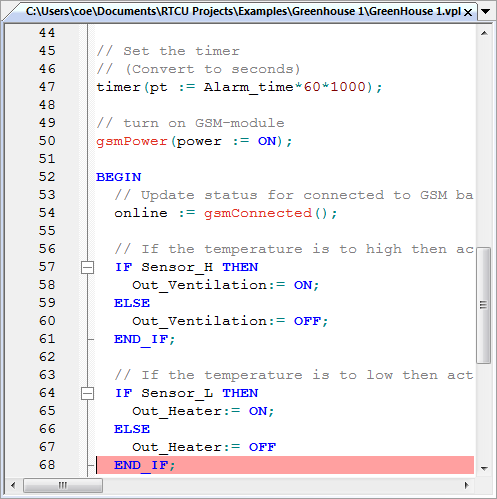Click the BEGIN keyword
The image size is (497, 499).
[x=119, y=177]
